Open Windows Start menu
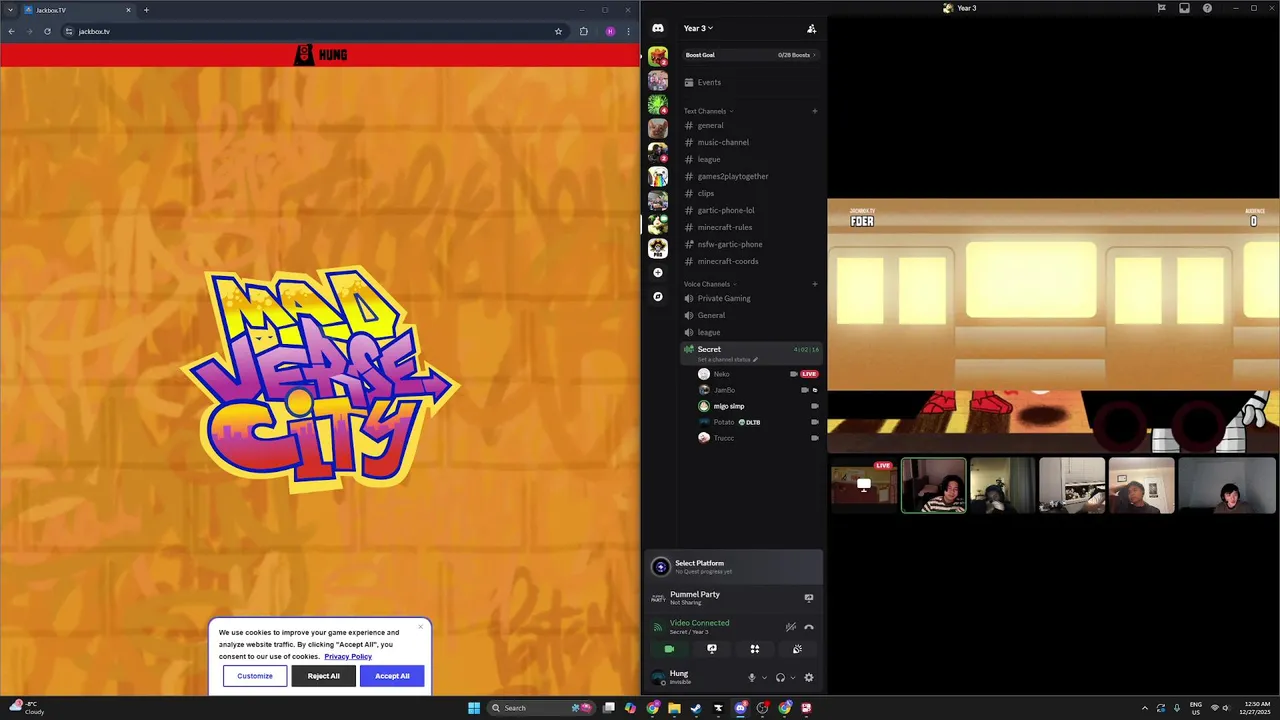Image resolution: width=1280 pixels, height=720 pixels. [474, 708]
